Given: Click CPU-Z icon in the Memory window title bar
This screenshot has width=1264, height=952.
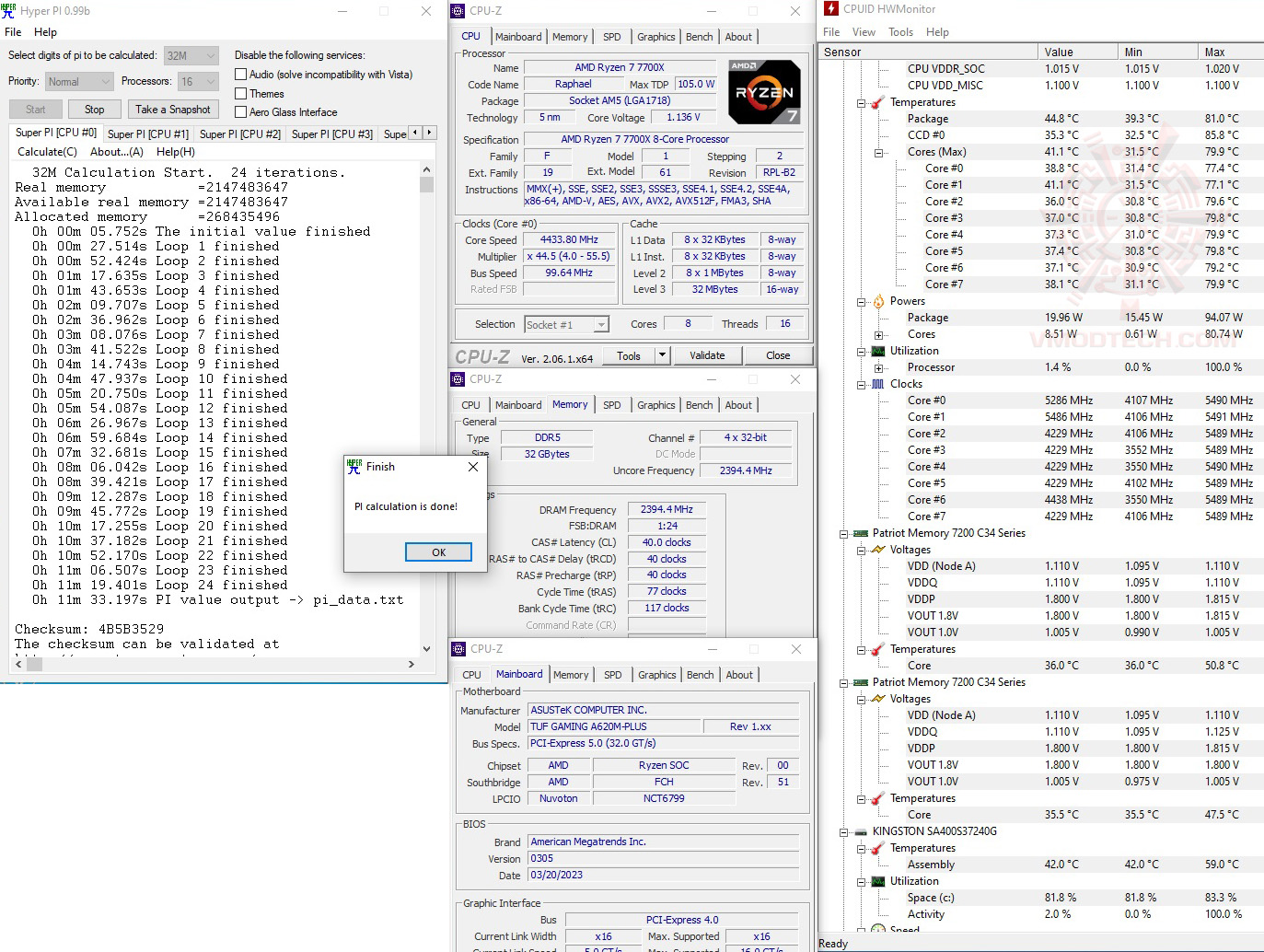Looking at the screenshot, I should click(x=458, y=379).
